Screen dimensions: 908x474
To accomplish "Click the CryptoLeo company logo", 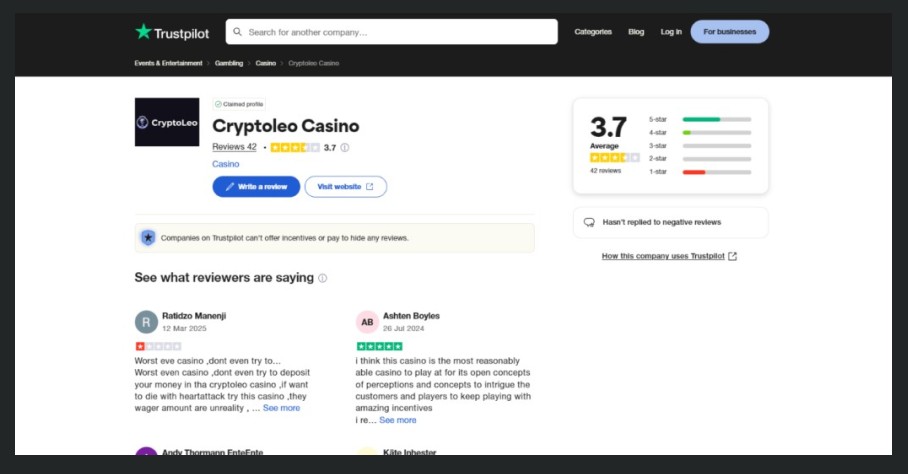I will 167,122.
